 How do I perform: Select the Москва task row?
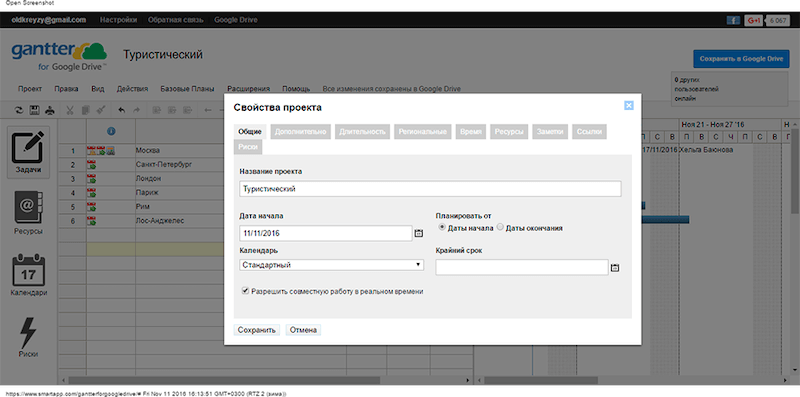point(148,151)
